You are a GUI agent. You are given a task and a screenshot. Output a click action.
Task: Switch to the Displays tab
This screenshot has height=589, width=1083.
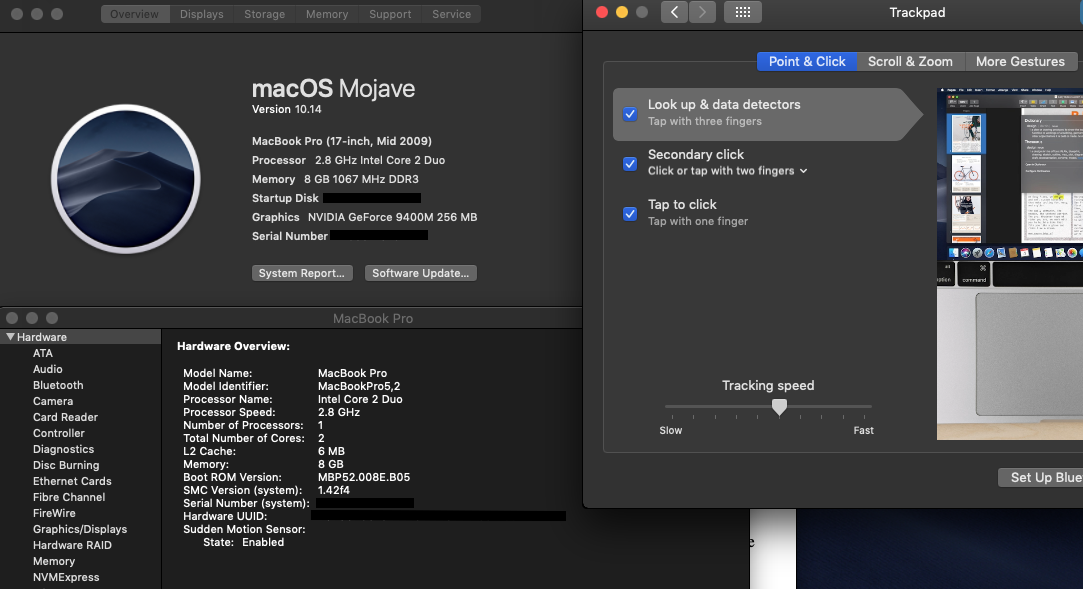coord(202,14)
